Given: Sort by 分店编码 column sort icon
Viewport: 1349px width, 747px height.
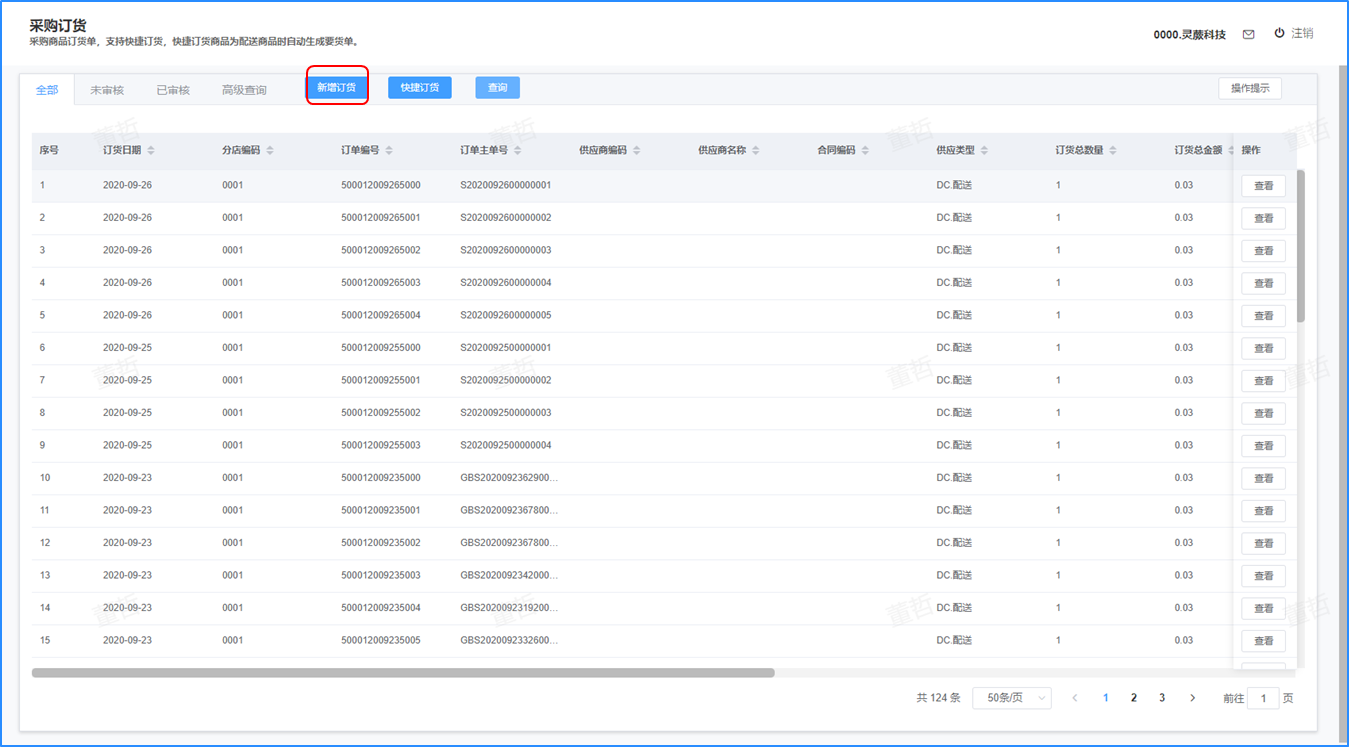Looking at the screenshot, I should 270,150.
